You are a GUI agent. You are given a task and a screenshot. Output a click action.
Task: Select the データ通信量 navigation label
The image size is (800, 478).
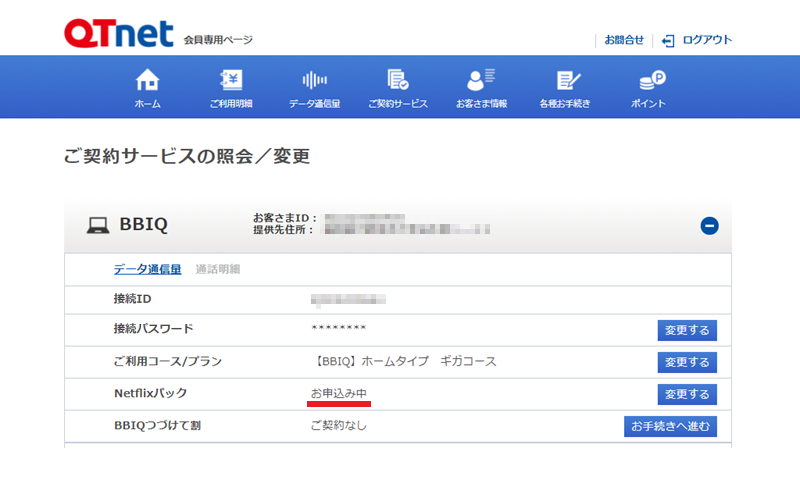tap(314, 104)
